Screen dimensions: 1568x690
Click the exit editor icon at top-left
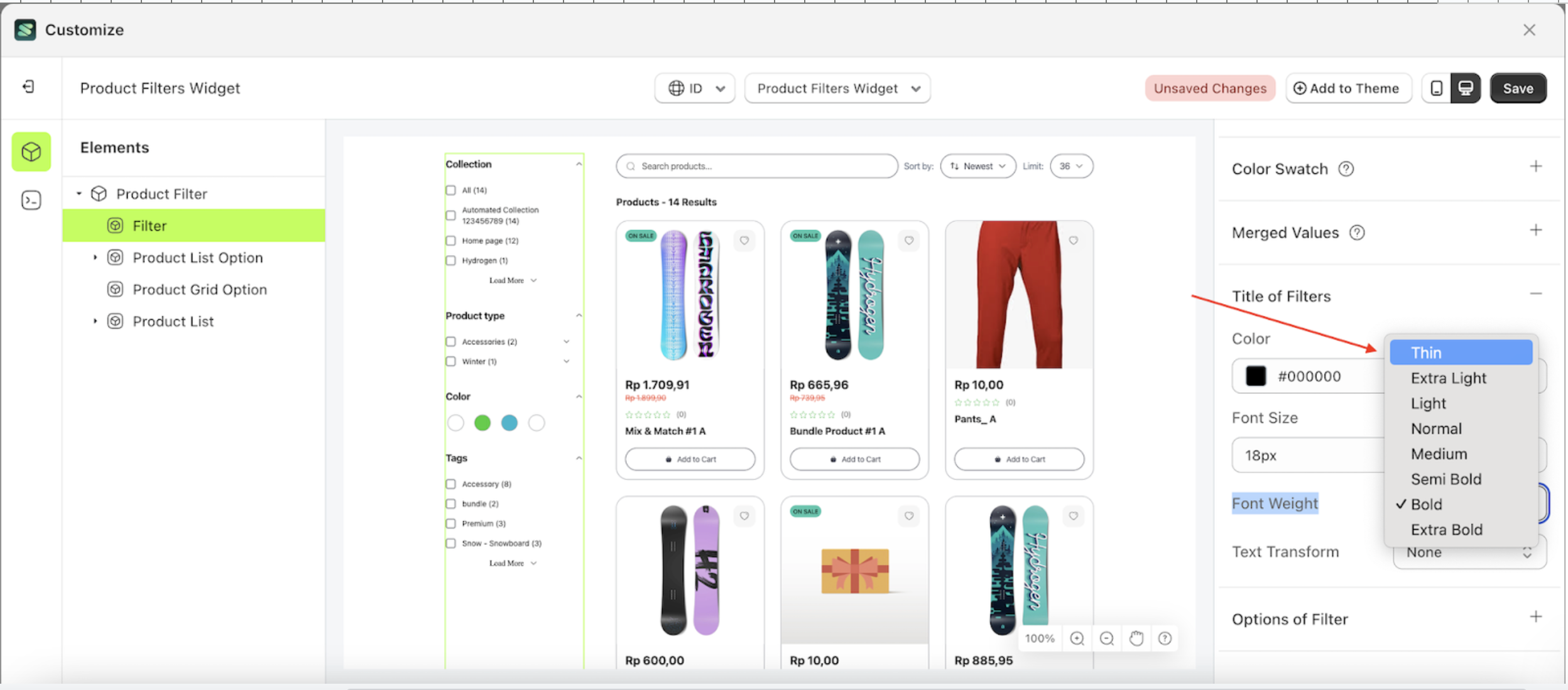click(29, 87)
